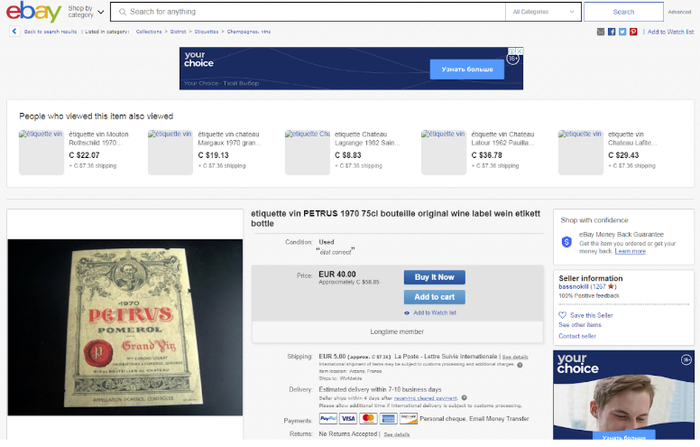
Task: Share the listing on Facebook
Action: 612,32
